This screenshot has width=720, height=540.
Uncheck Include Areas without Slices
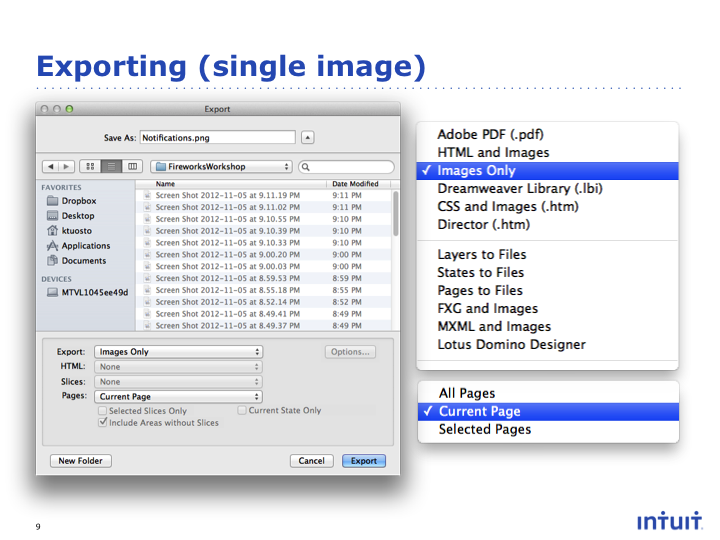(103, 422)
